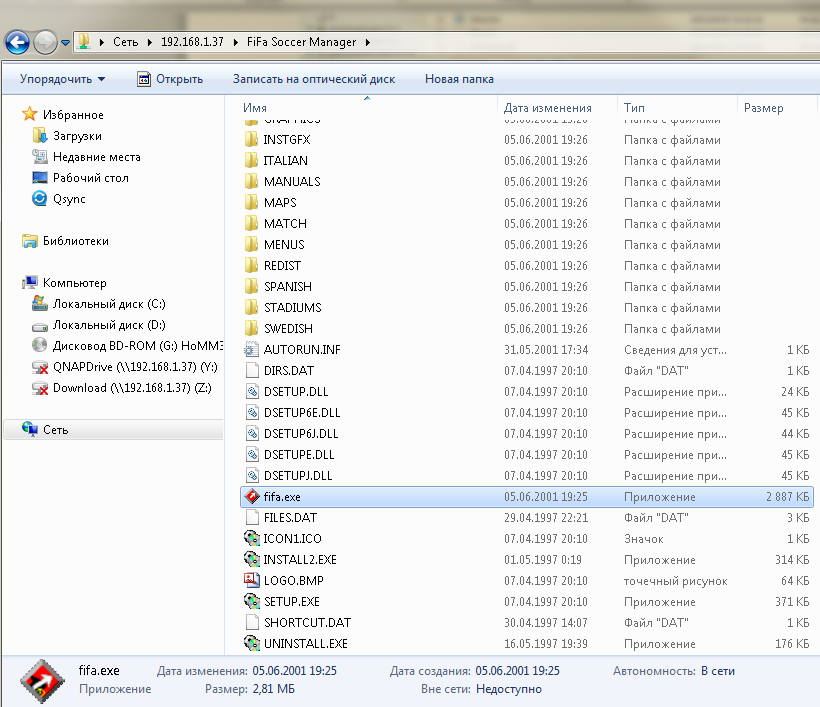
Task: Open Рабочий стол in navigation pane
Action: point(90,178)
